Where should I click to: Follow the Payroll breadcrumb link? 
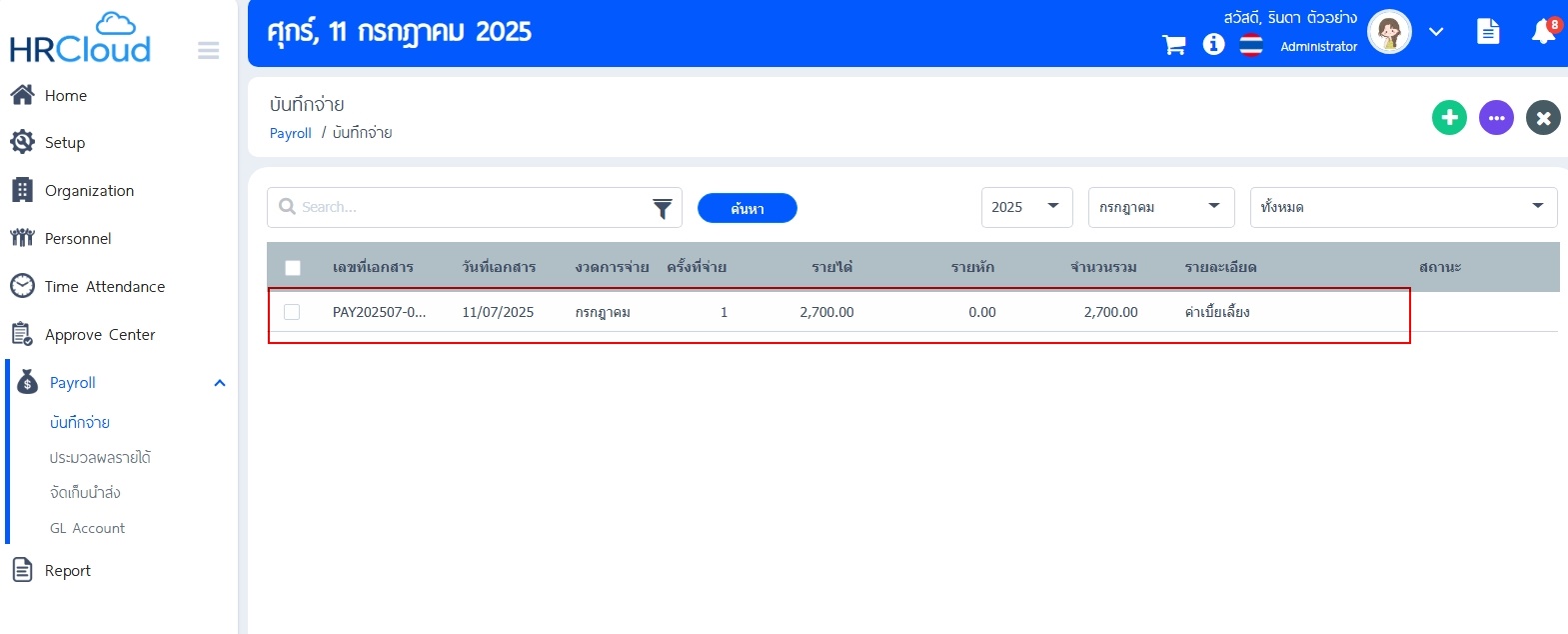click(290, 133)
